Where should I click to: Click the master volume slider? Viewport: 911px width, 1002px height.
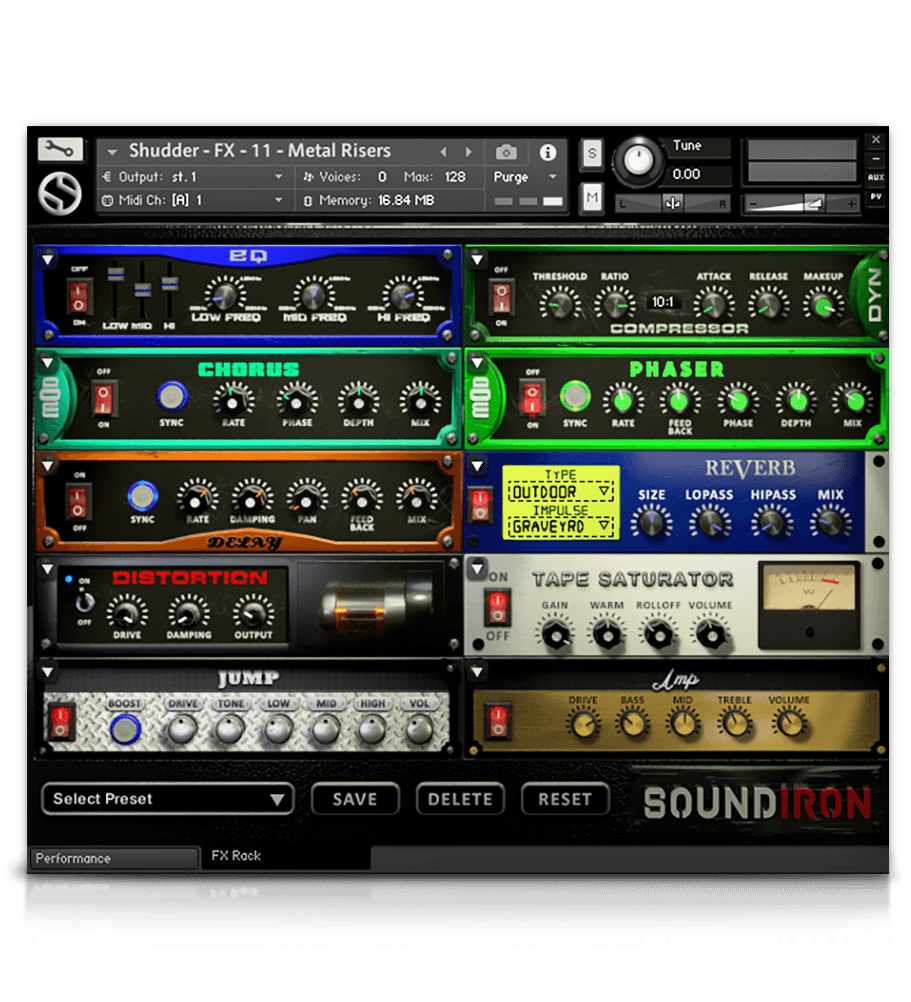[x=800, y=204]
